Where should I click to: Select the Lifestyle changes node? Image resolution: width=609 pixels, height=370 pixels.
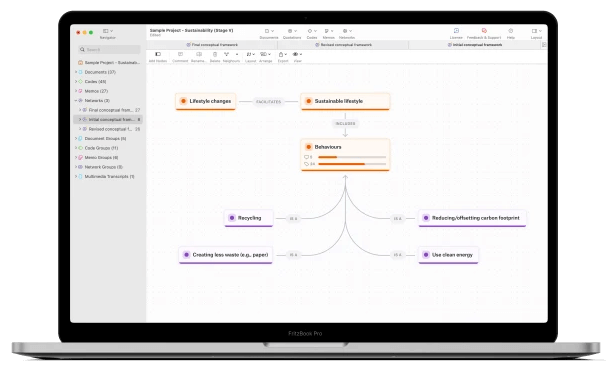[205, 101]
